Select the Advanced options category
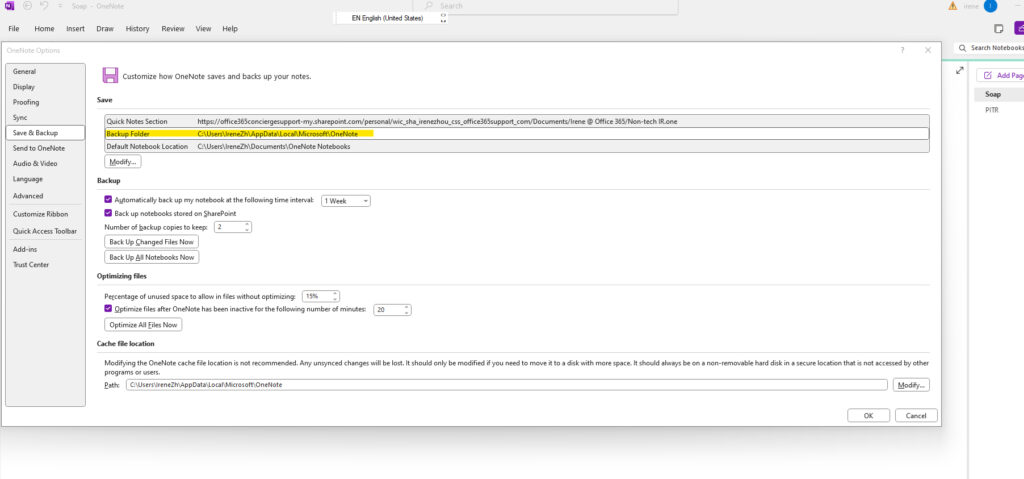The image size is (1024, 479). (x=45, y=196)
